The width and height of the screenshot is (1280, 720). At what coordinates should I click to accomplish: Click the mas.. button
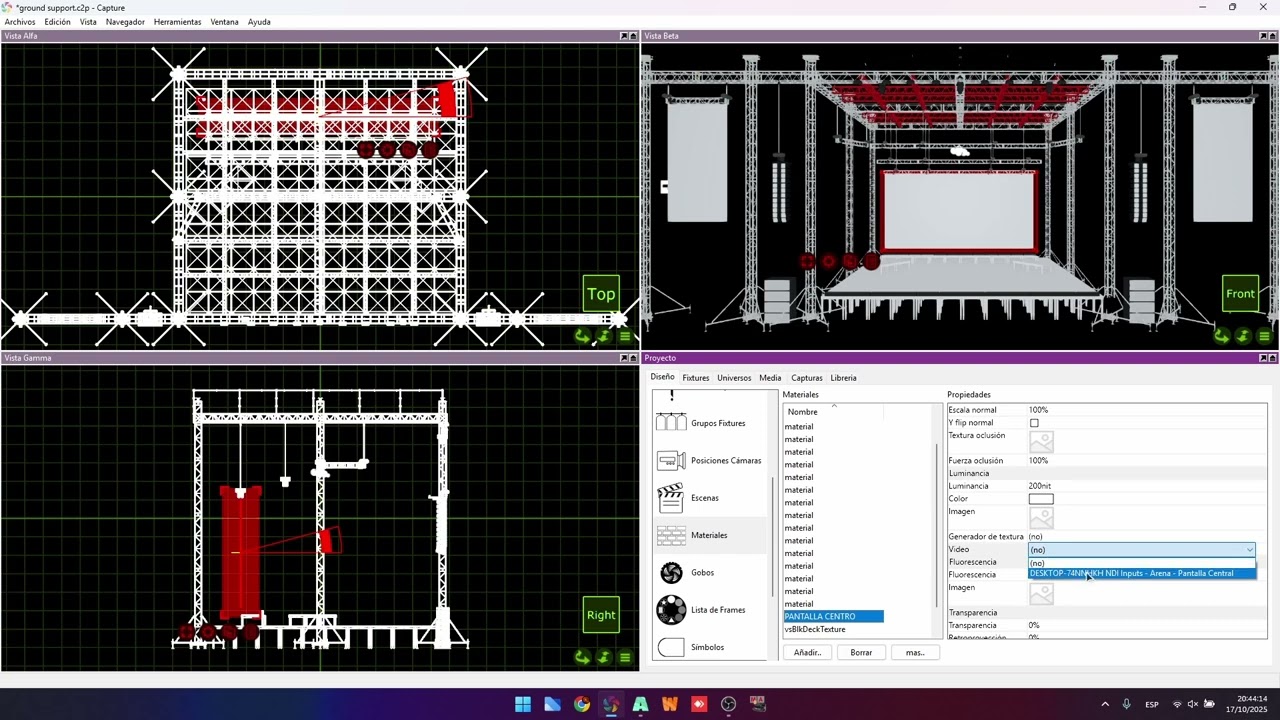pos(915,652)
